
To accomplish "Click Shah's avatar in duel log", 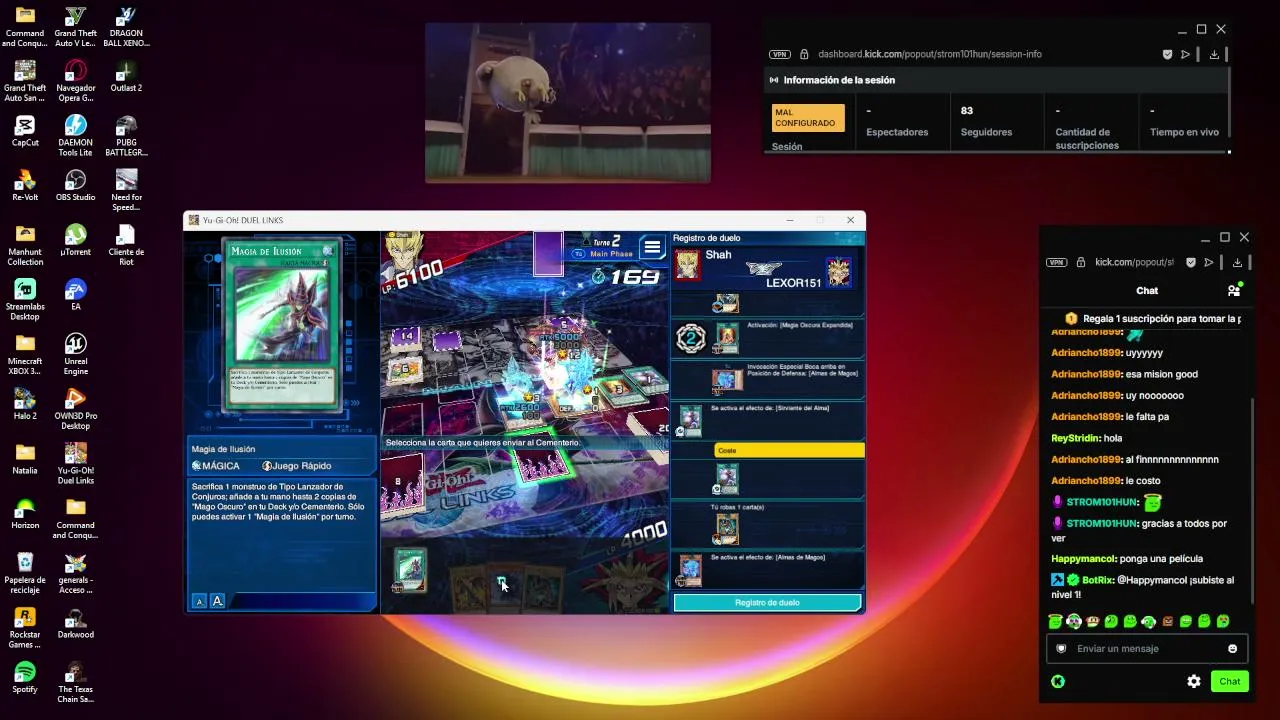I will 687,265.
